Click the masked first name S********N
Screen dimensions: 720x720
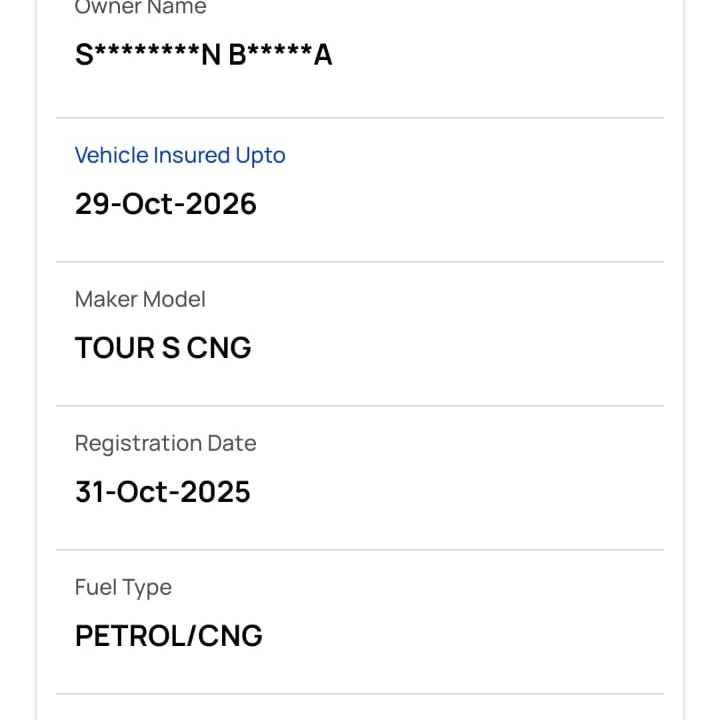[148, 55]
